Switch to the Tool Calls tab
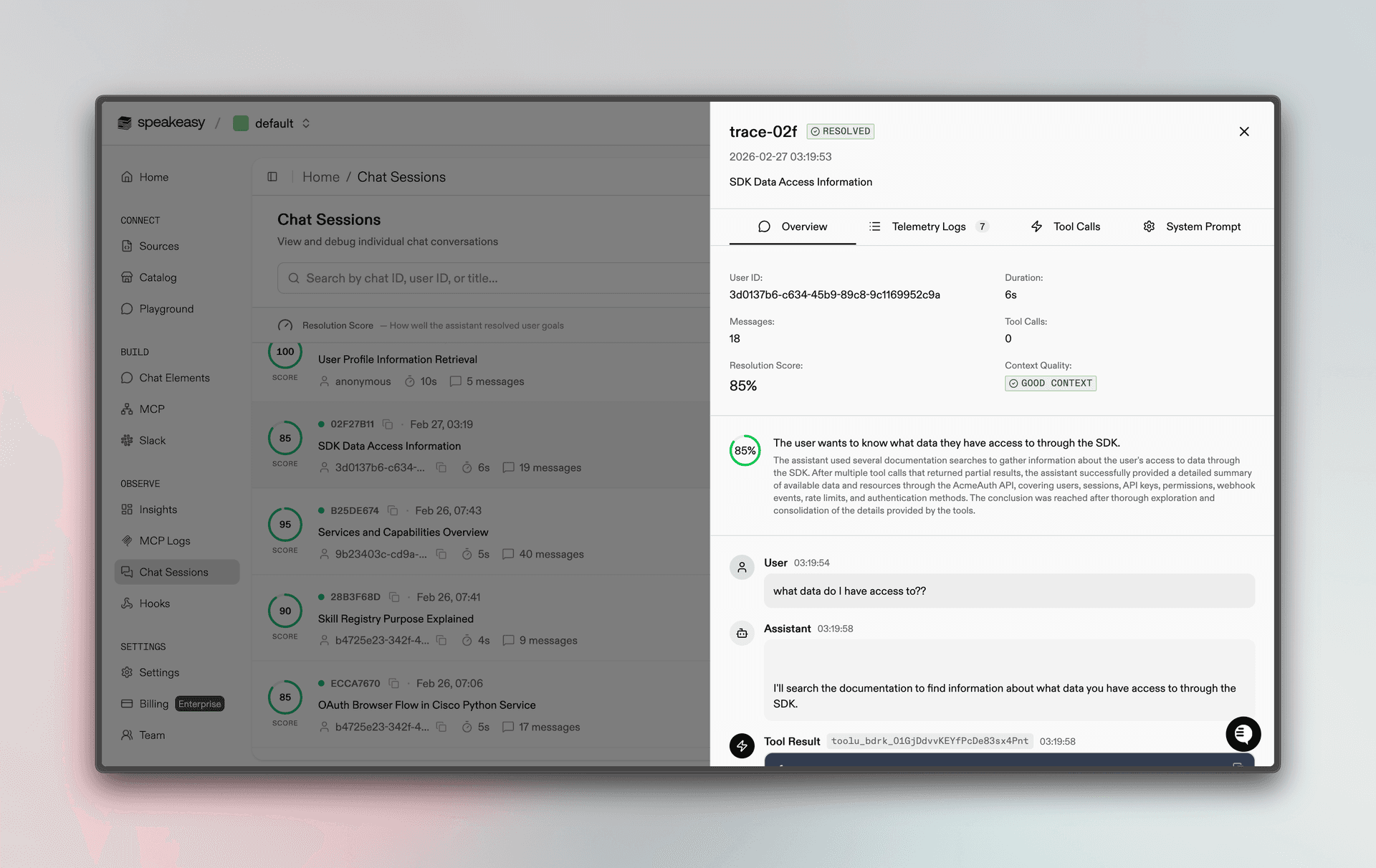This screenshot has width=1376, height=868. coord(1076,226)
